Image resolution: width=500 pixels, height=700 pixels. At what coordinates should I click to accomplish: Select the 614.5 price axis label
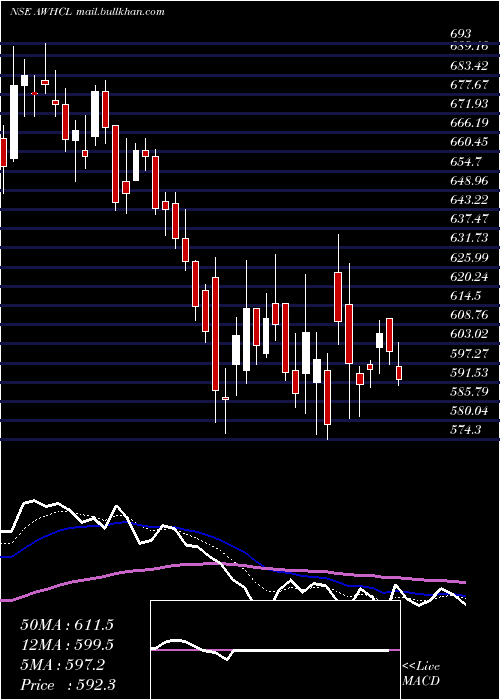pos(466,296)
